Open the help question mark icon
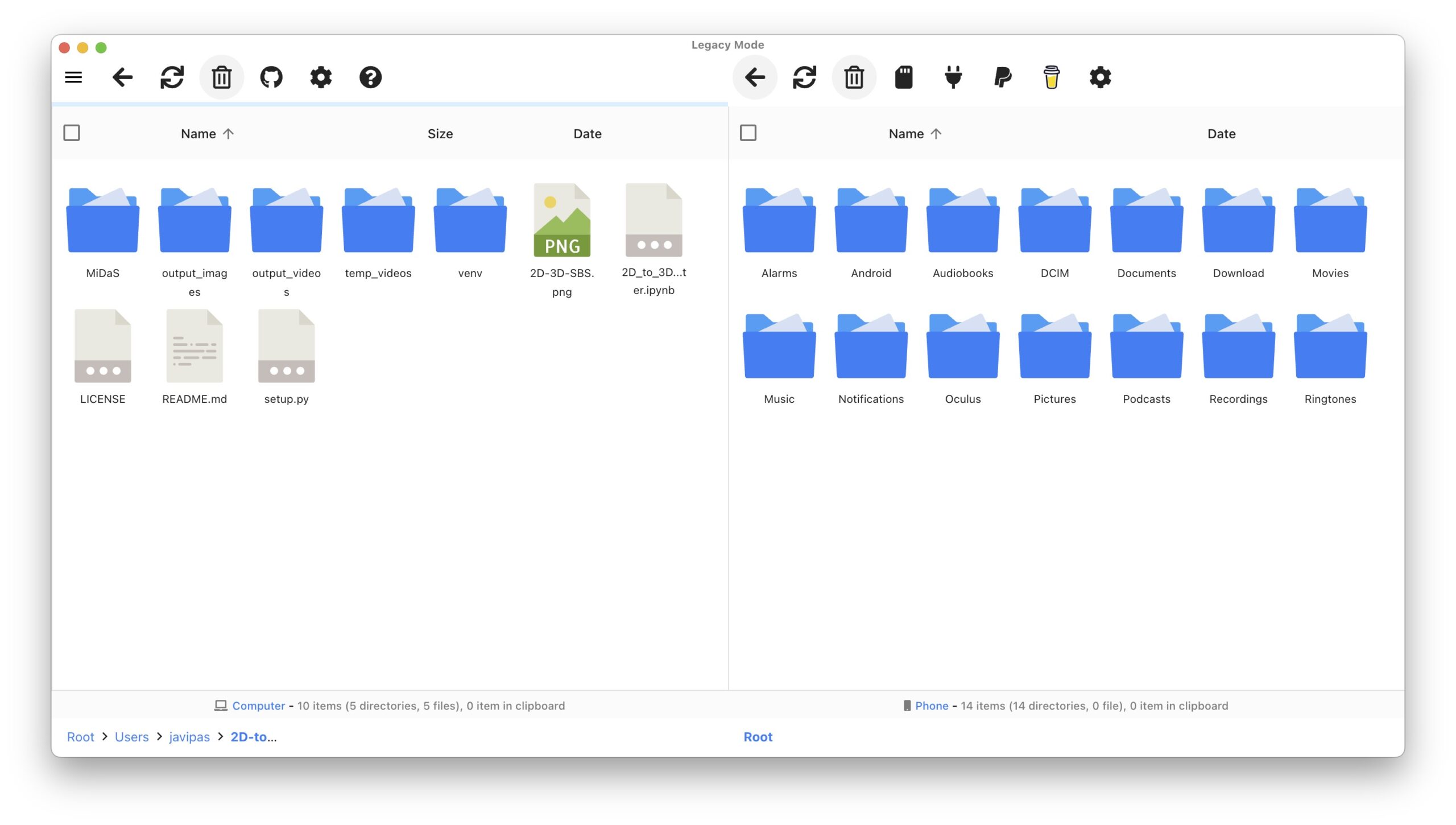This screenshot has height=825, width=1456. [x=370, y=77]
